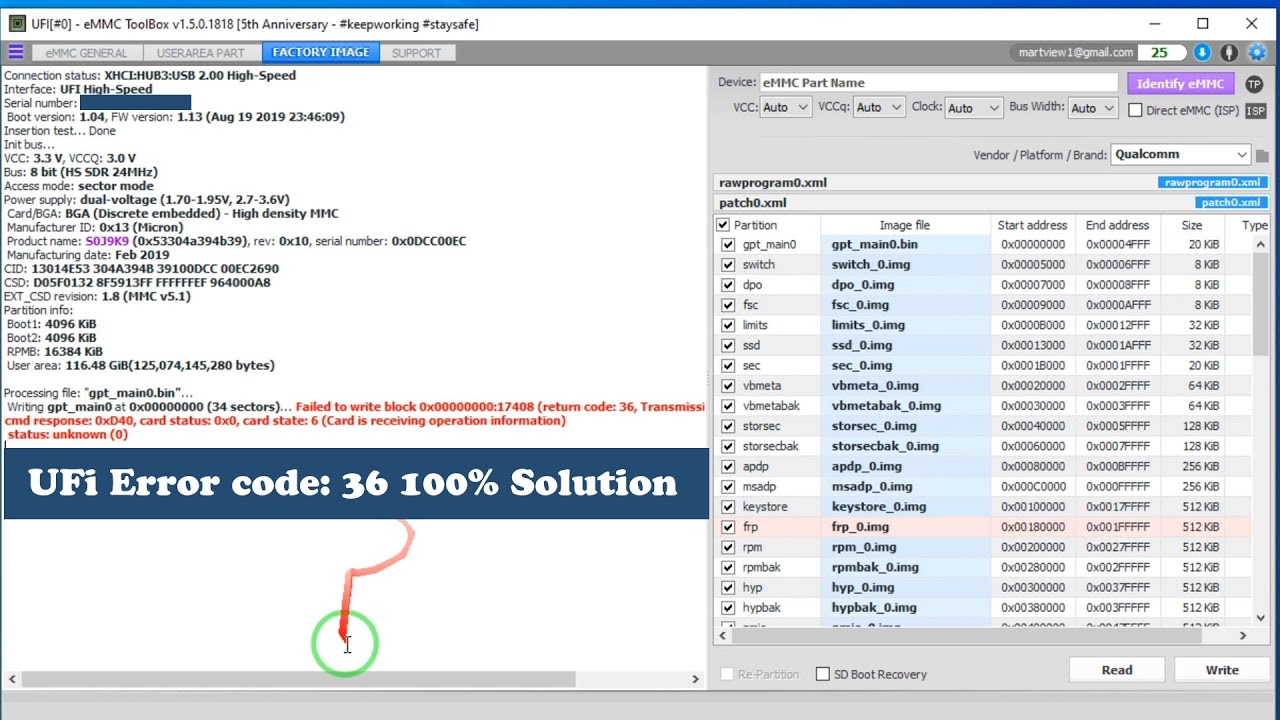Click the Size column header
This screenshot has width=1280, height=720.
coord(1192,225)
